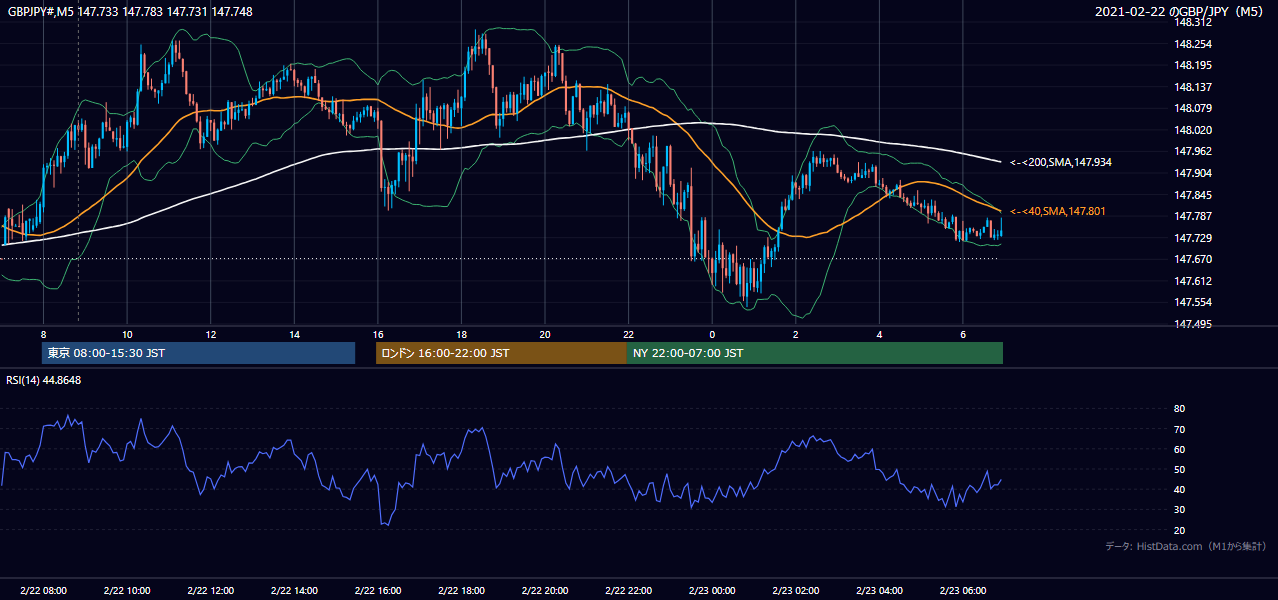Viewport: 1278px width, 600px height.
Task: Click hour tick 0 under price chart
Action: (712, 334)
